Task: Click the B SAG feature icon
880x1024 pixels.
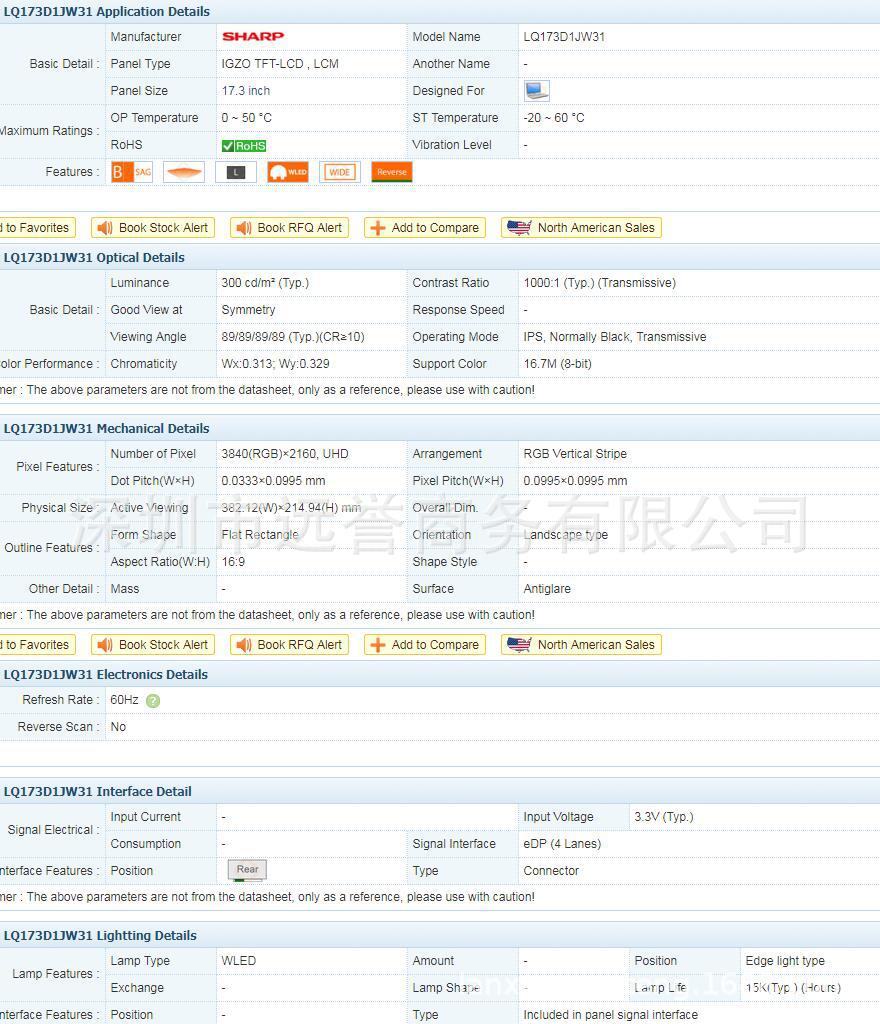Action: pos(132,172)
